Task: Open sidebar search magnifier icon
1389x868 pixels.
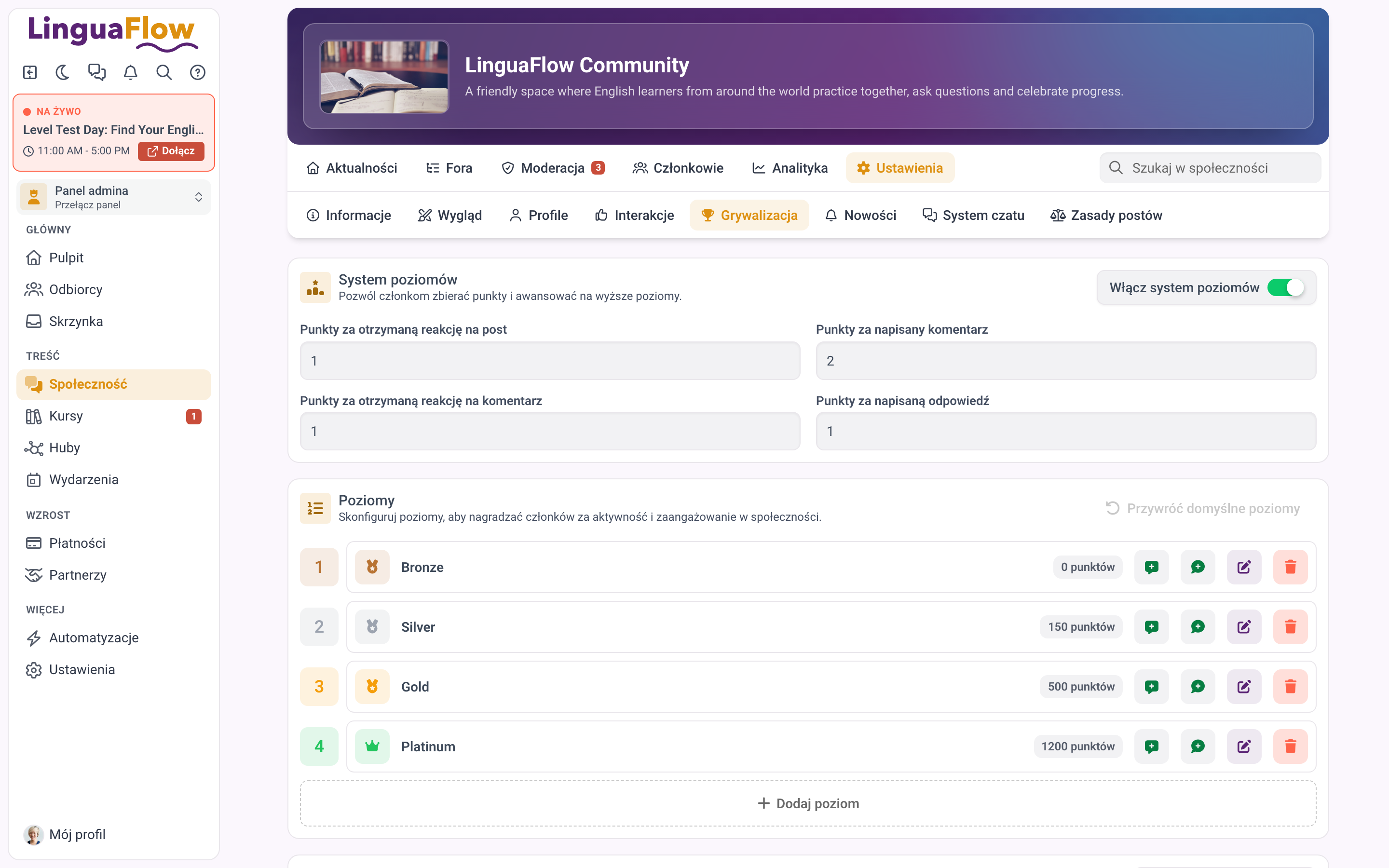Action: pyautogui.click(x=164, y=72)
